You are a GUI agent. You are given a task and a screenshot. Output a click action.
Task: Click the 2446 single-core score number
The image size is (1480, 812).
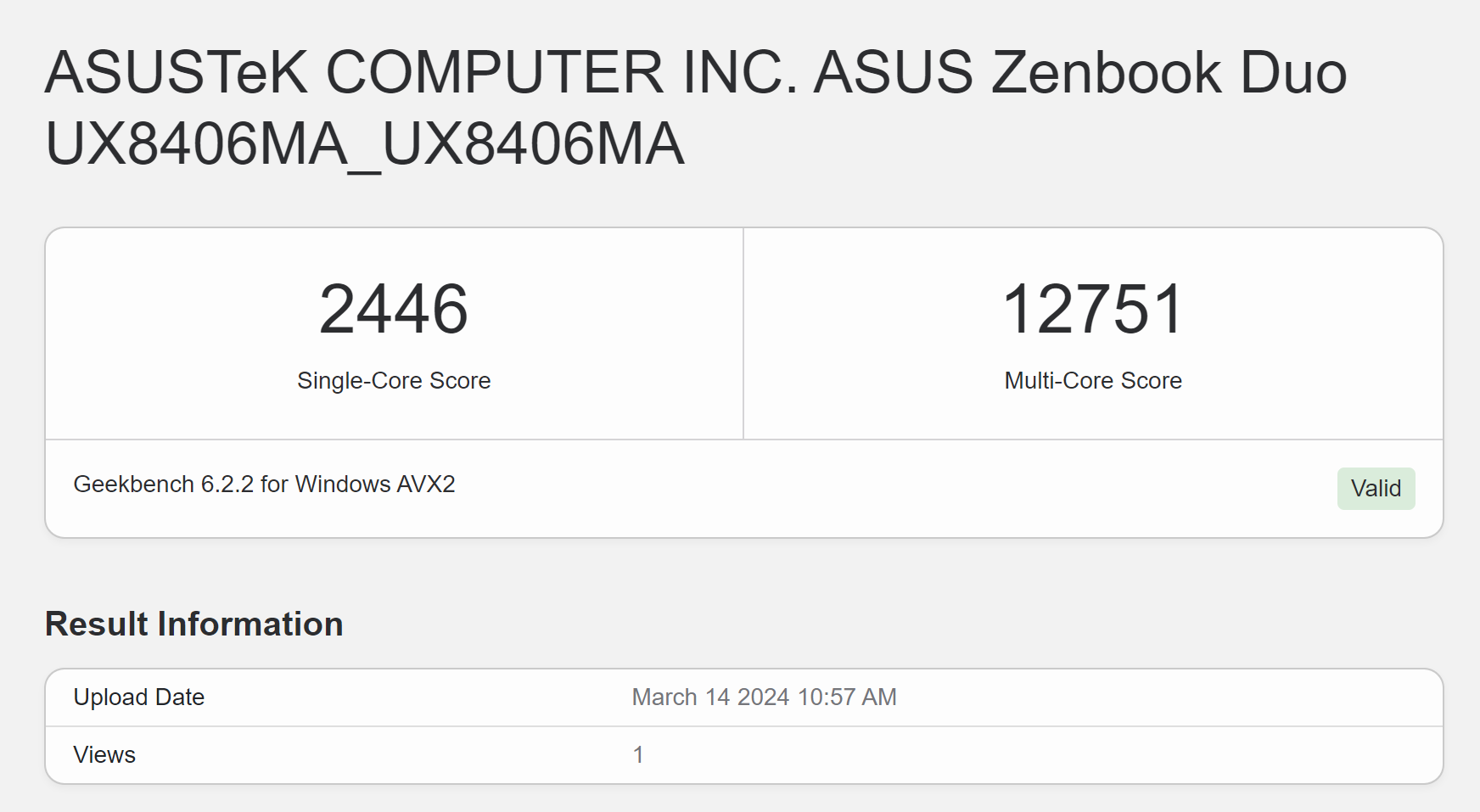[394, 310]
